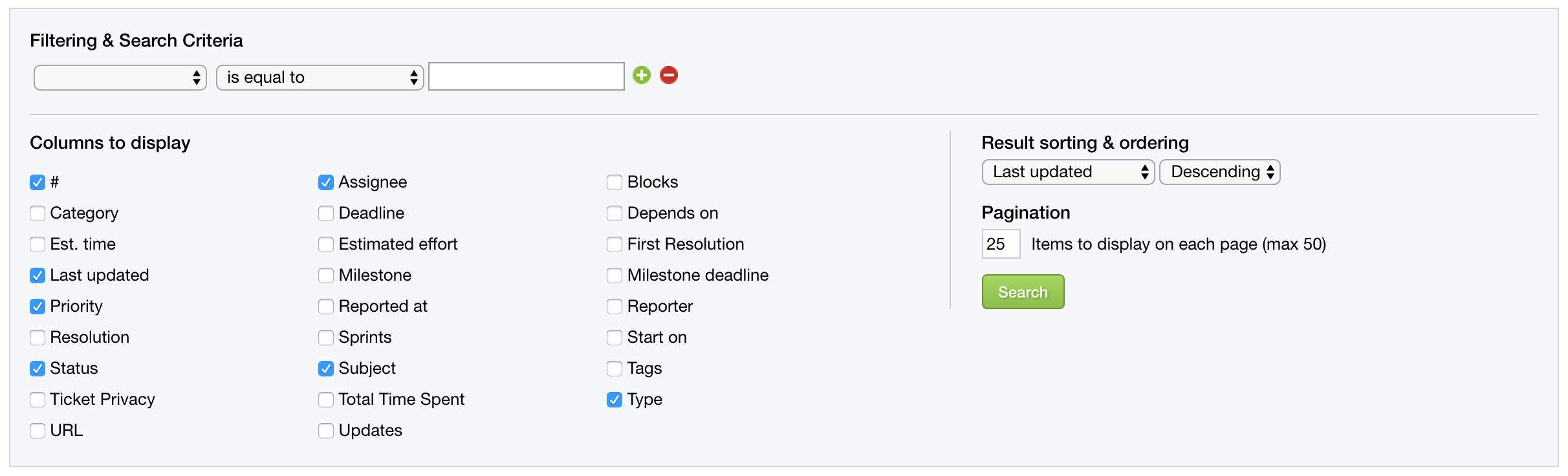Uncheck the Type column checkbox

pos(615,400)
